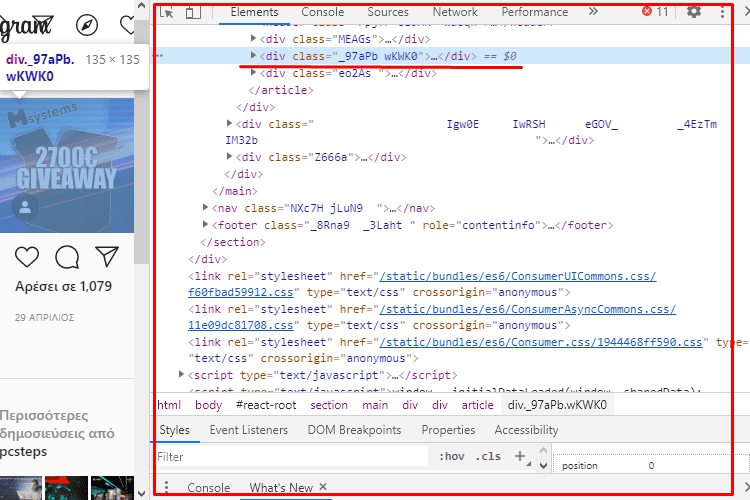The image size is (750, 500).
Task: Open the Event Listeners tab
Action: tap(248, 430)
